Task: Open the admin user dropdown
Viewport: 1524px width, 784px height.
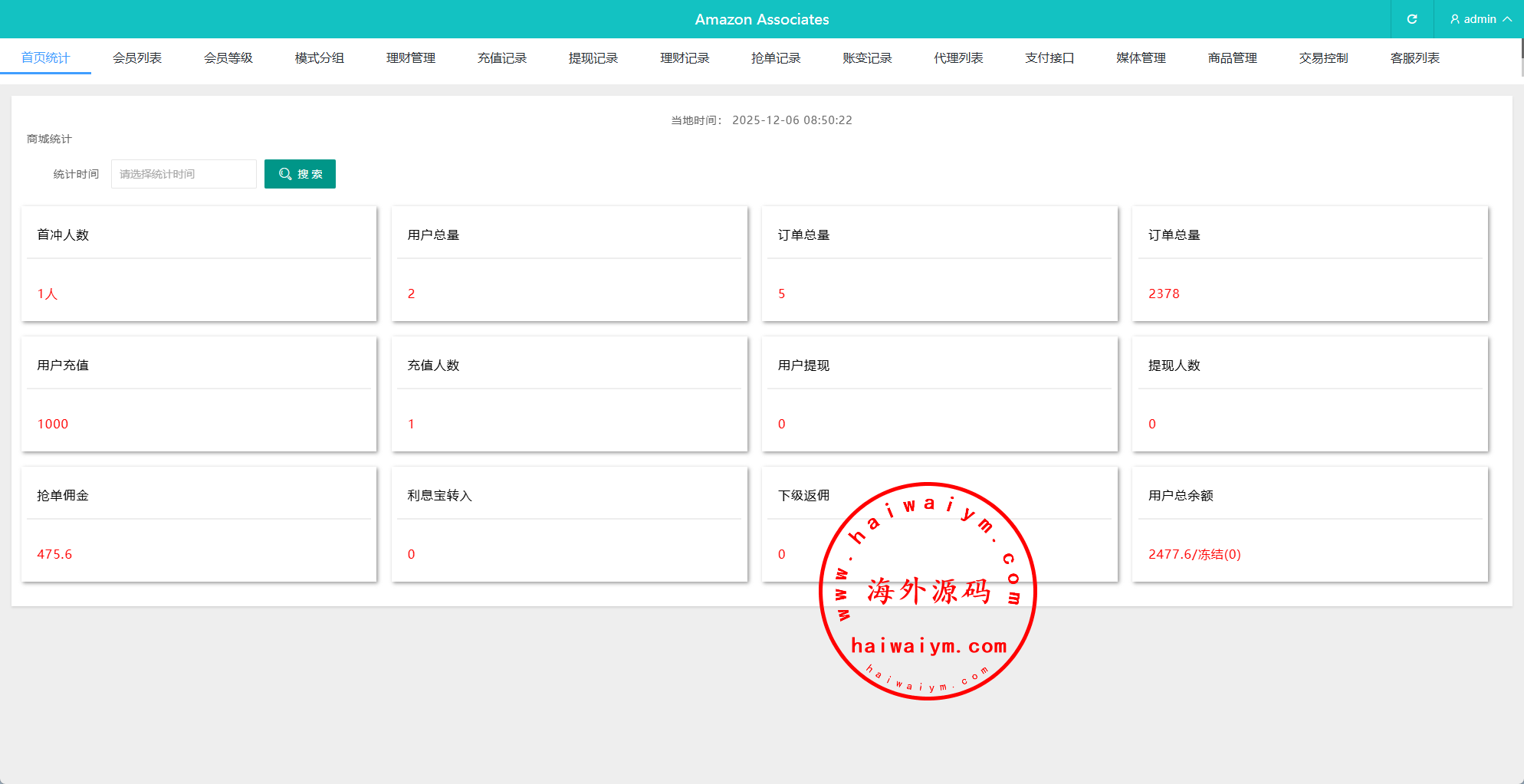Action: [1480, 19]
